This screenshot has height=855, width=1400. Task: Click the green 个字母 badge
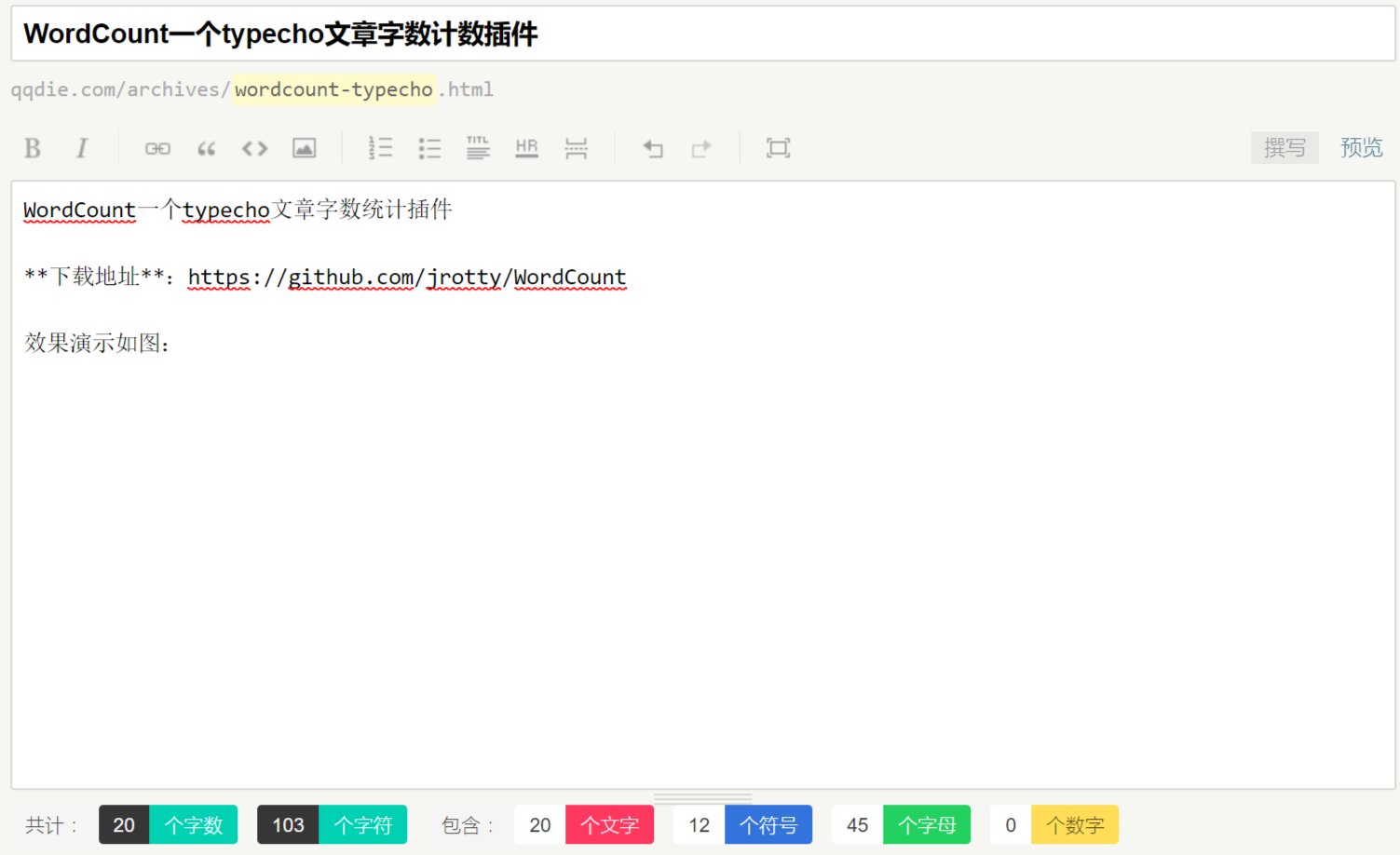(927, 825)
